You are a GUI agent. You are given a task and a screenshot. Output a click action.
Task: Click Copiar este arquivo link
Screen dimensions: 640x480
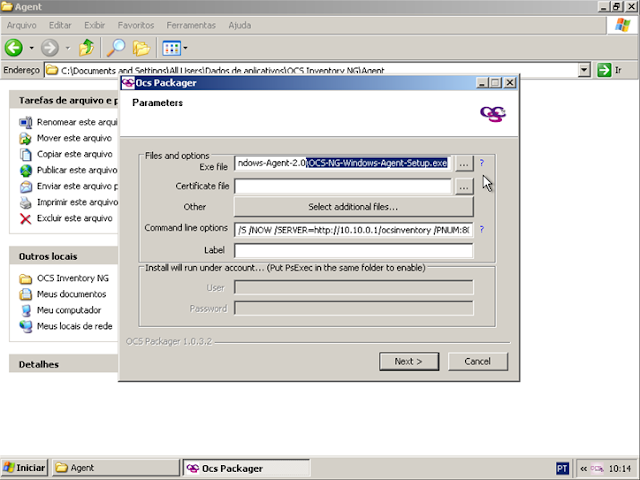[x=66, y=154]
